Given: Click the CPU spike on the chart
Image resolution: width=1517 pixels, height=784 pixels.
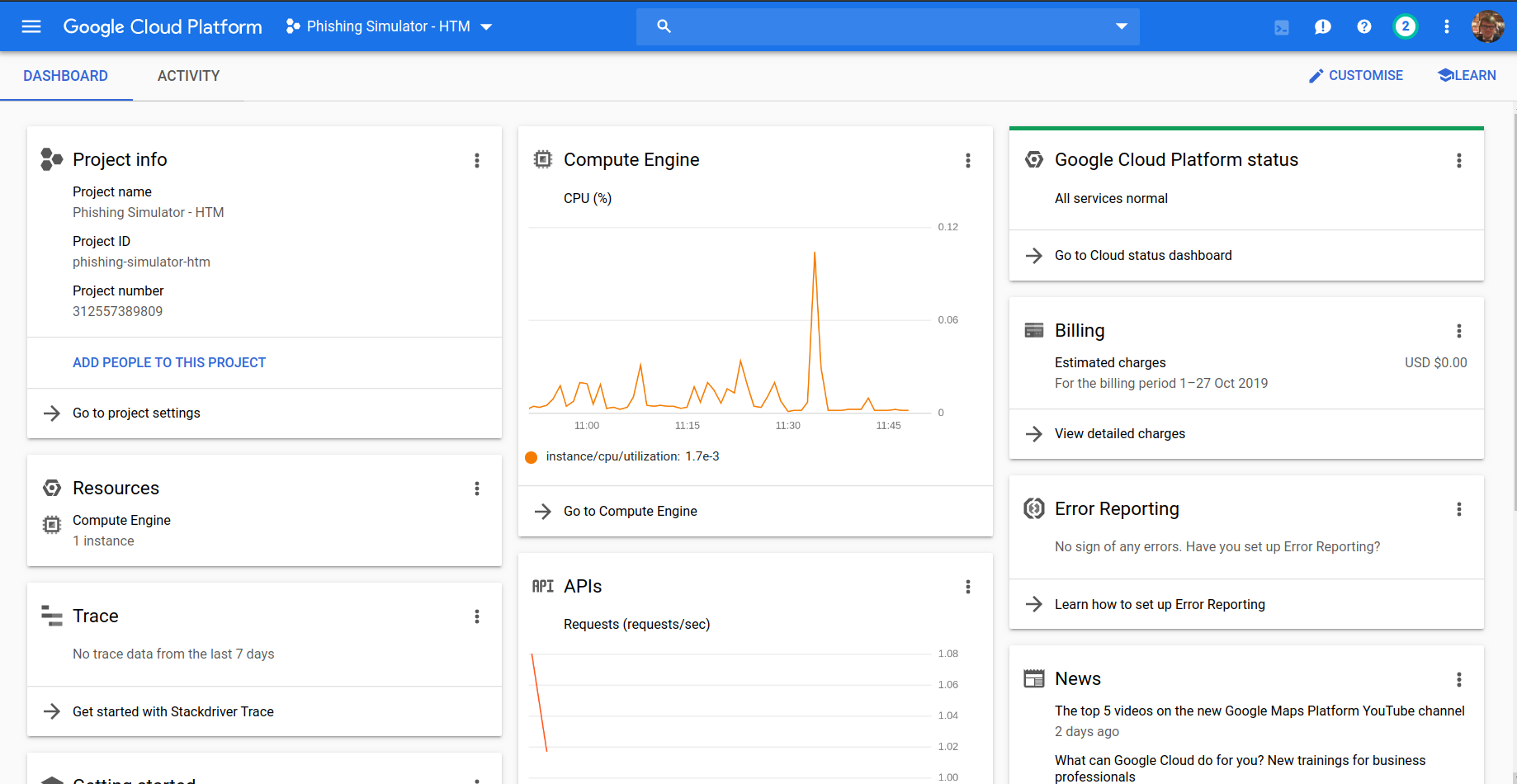Looking at the screenshot, I should click(815, 253).
